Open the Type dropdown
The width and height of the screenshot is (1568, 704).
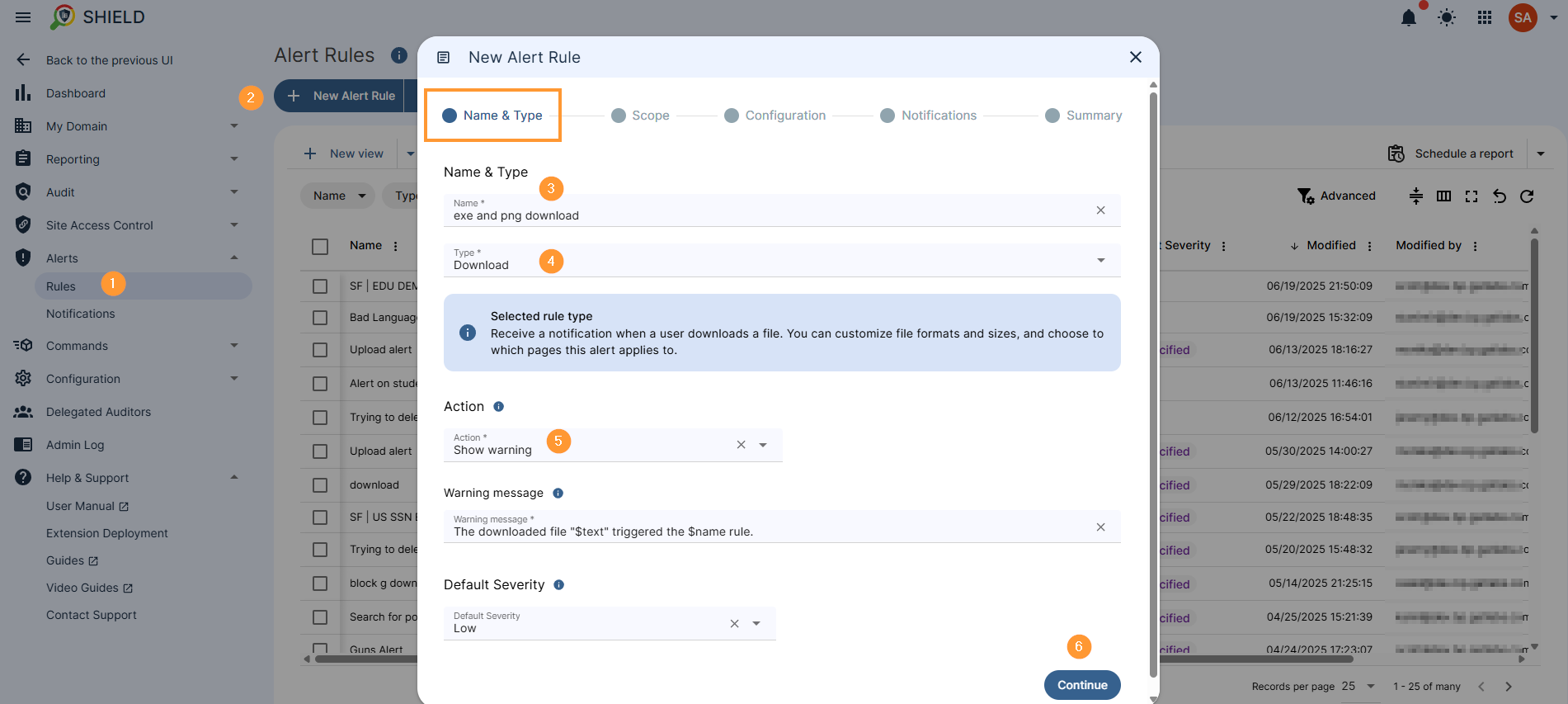tap(782, 260)
